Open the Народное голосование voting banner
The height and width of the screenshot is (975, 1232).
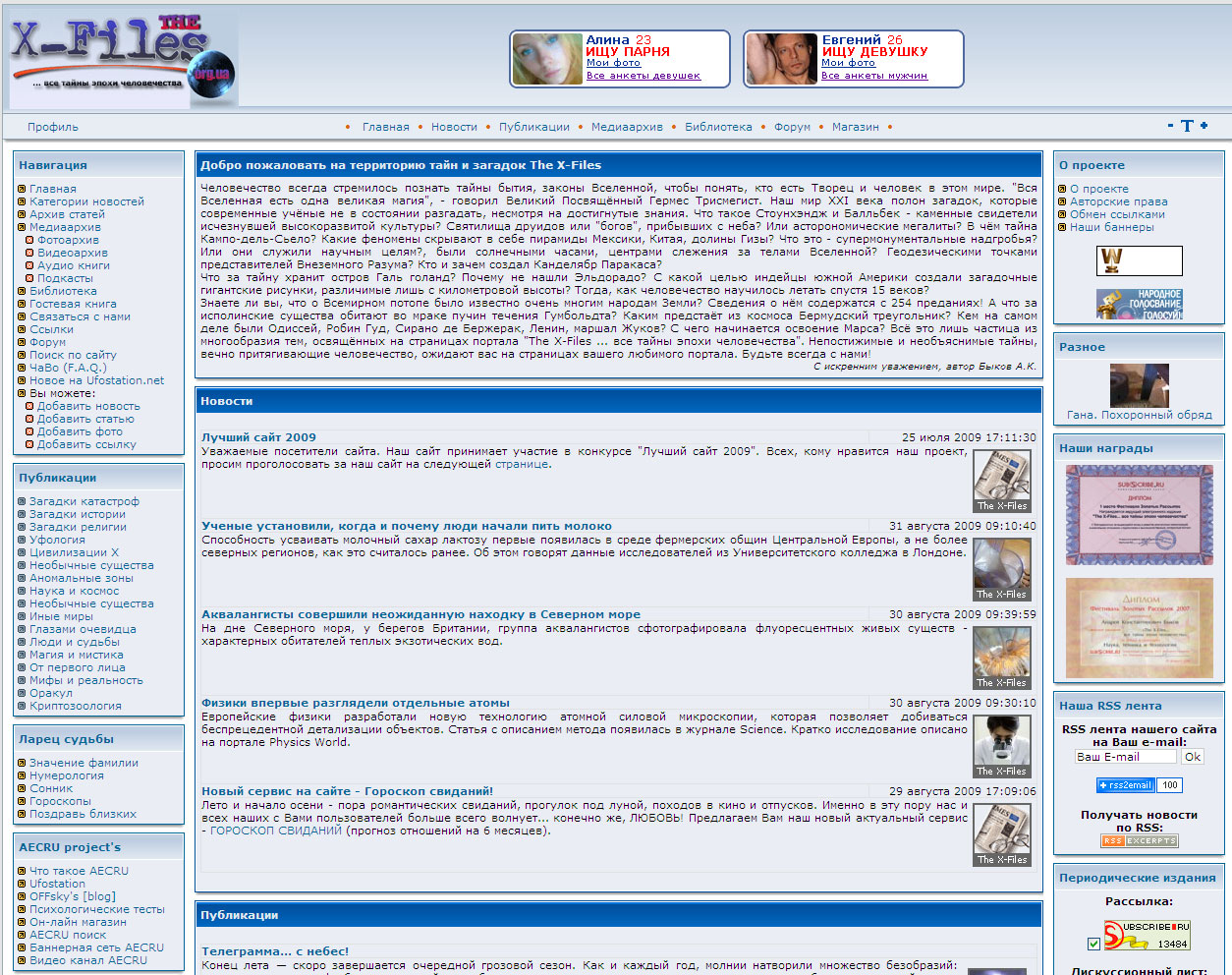click(1139, 305)
